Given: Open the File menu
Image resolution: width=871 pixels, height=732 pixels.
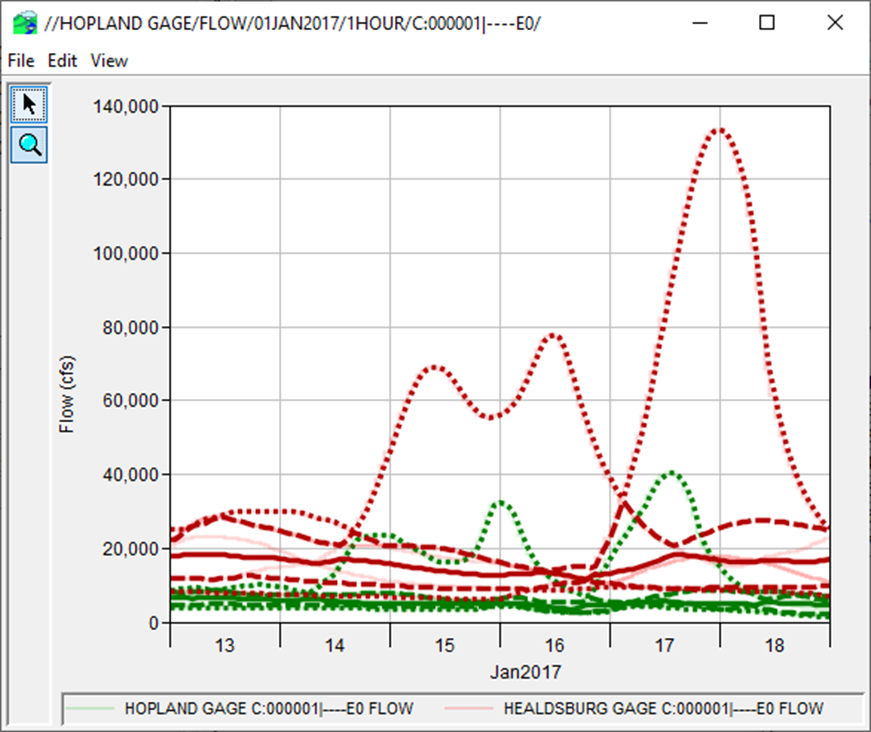Looking at the screenshot, I should (x=21, y=60).
